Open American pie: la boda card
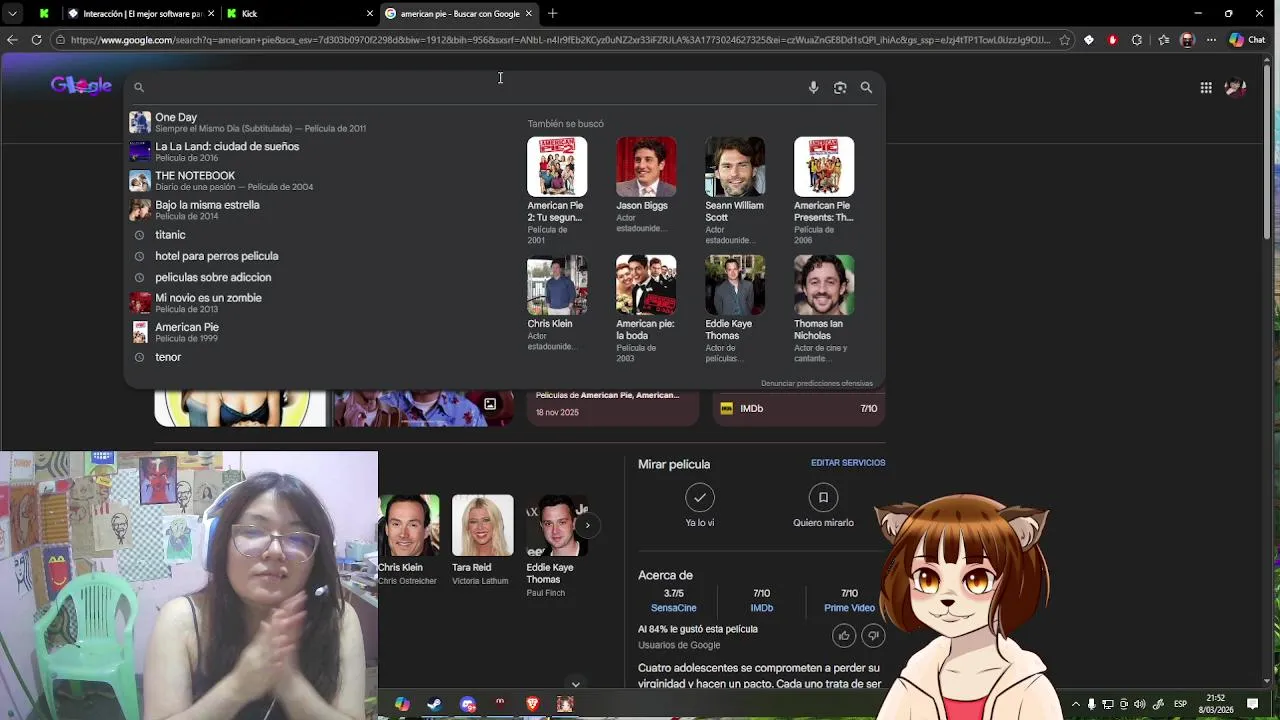 coord(645,309)
